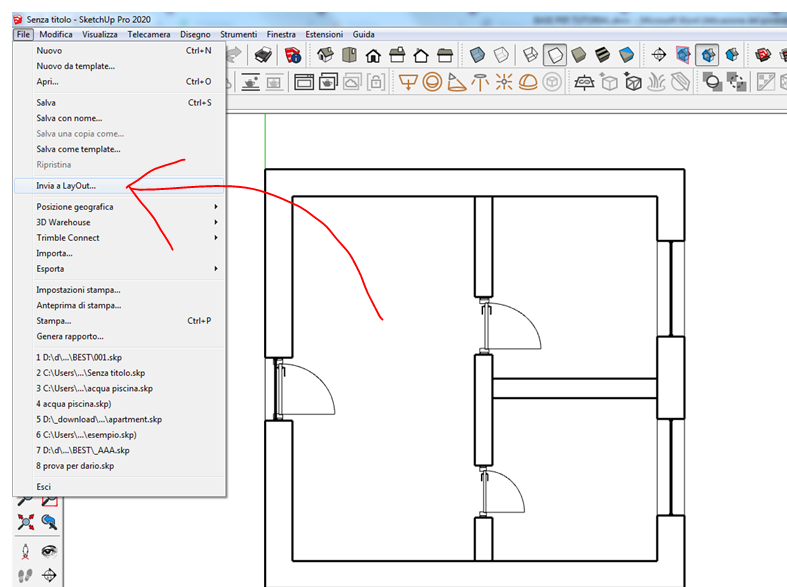Click the Print icon in toolbar
787x587 pixels.
pyautogui.click(x=262, y=55)
